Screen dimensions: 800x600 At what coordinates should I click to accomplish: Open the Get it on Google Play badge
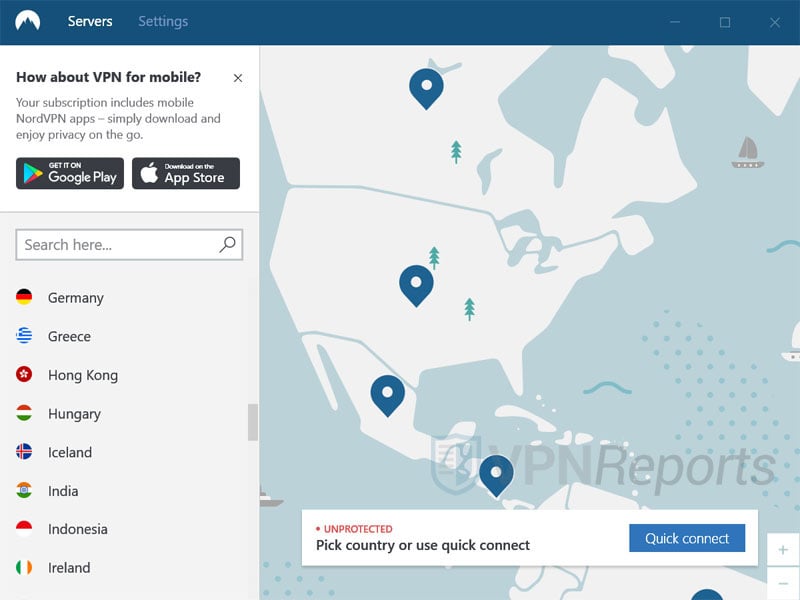click(x=70, y=173)
